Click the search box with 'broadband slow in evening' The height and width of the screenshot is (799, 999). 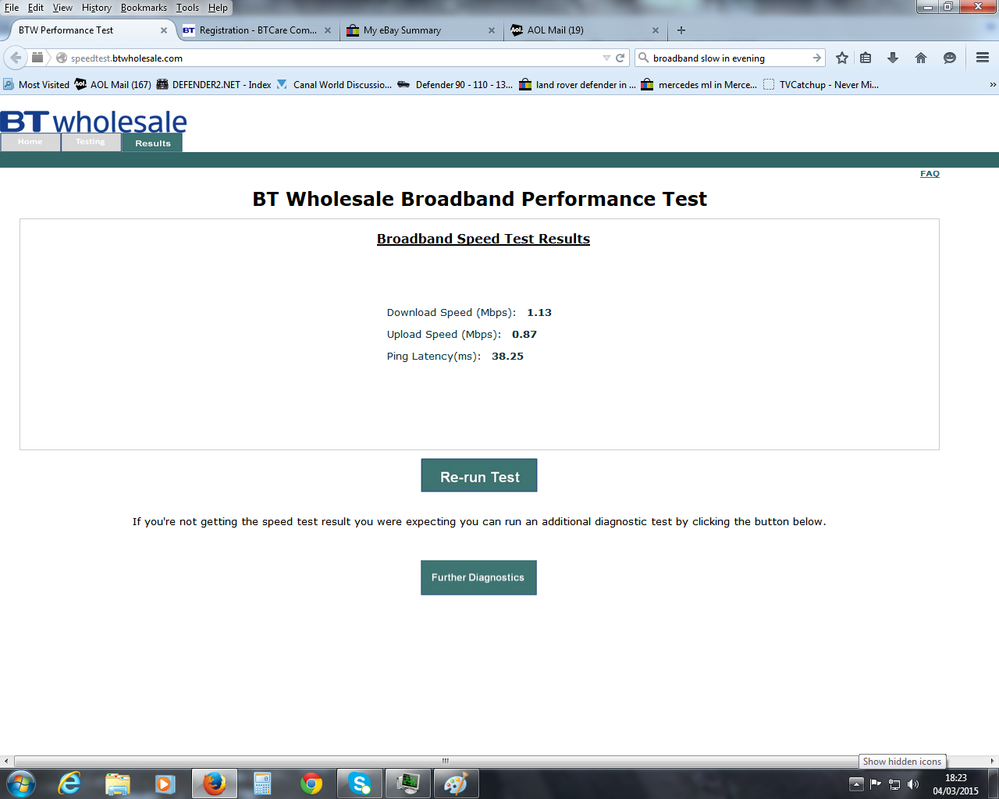click(729, 58)
